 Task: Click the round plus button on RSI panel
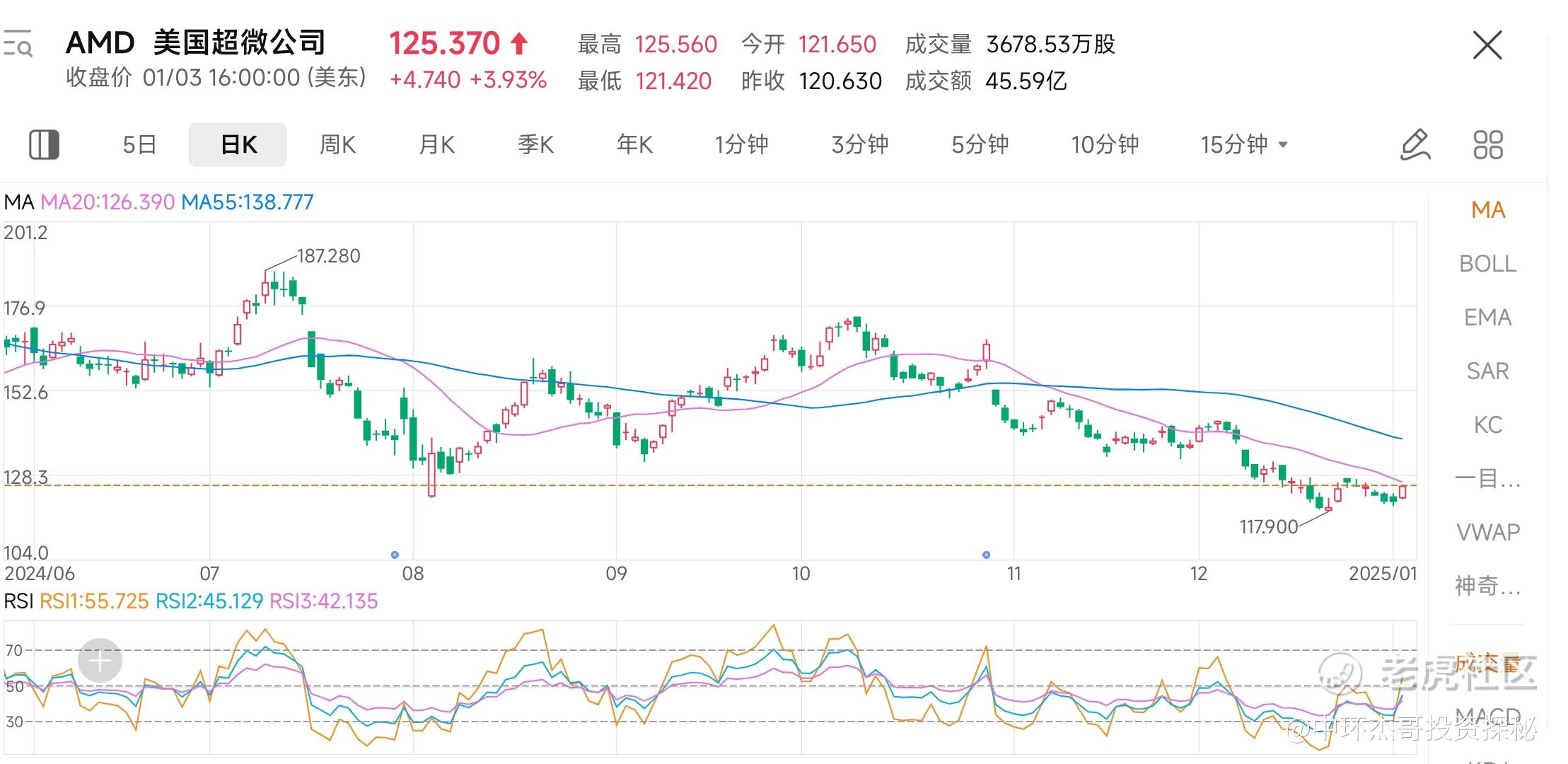pos(100,661)
